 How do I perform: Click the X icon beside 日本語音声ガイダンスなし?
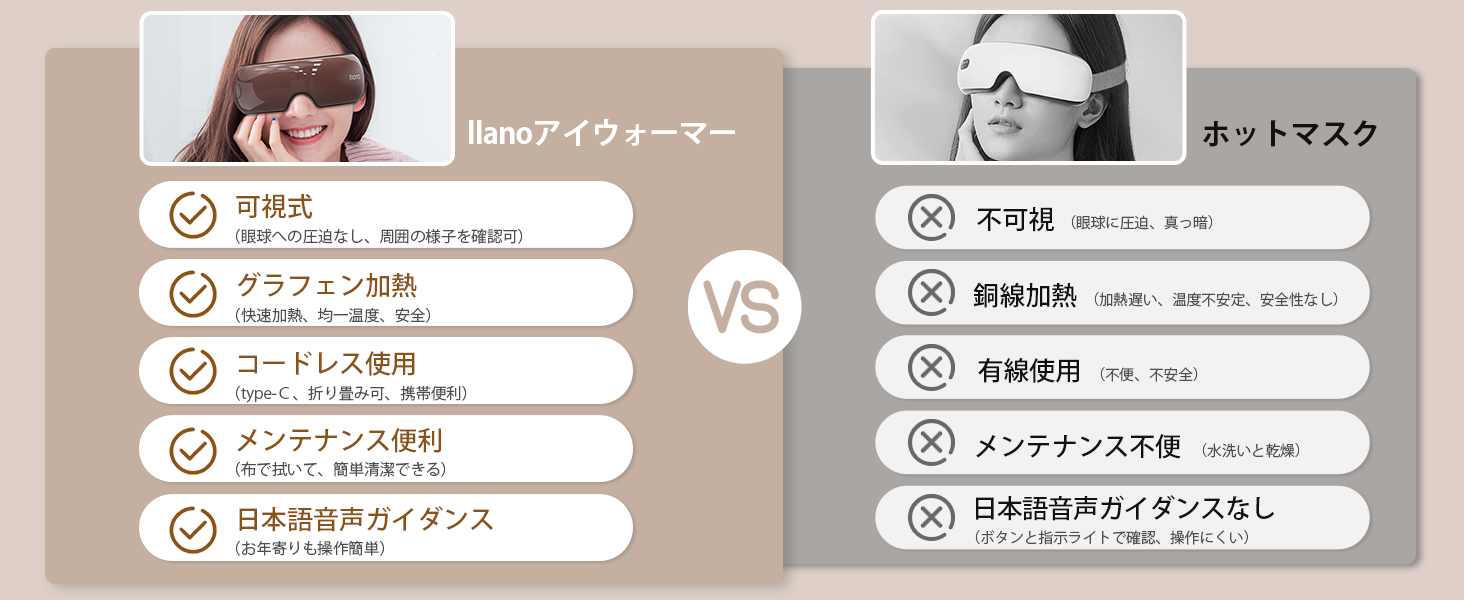930,517
